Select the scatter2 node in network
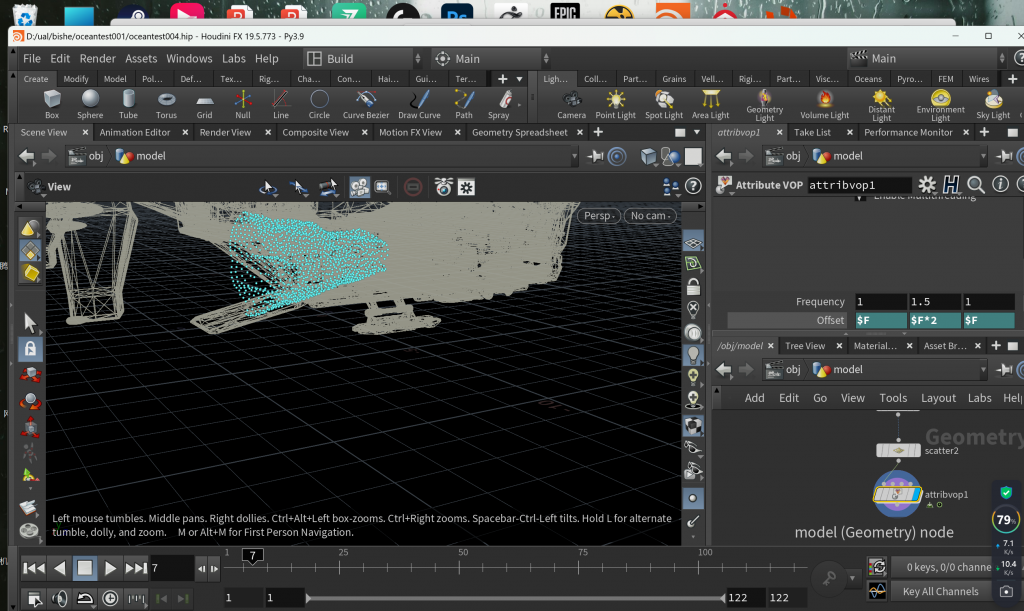This screenshot has width=1024, height=611. 898,450
